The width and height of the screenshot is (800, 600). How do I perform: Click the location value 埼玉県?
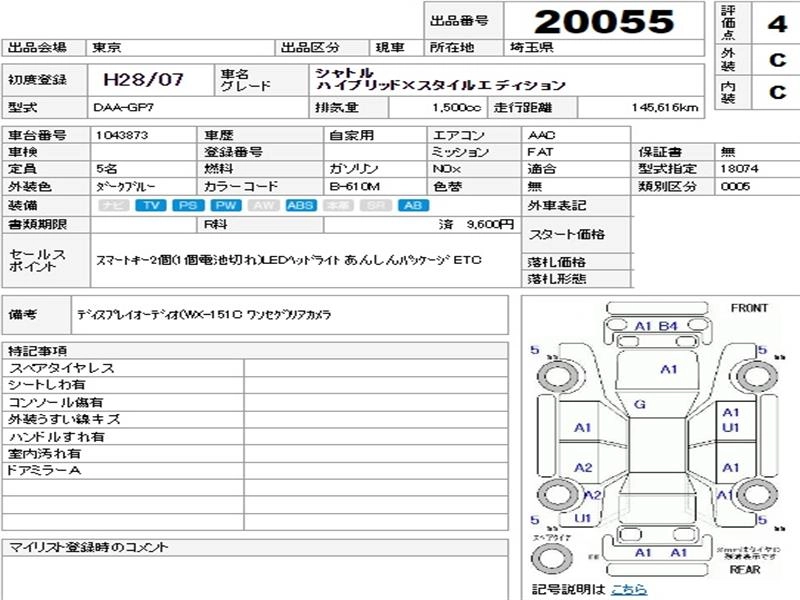click(532, 47)
